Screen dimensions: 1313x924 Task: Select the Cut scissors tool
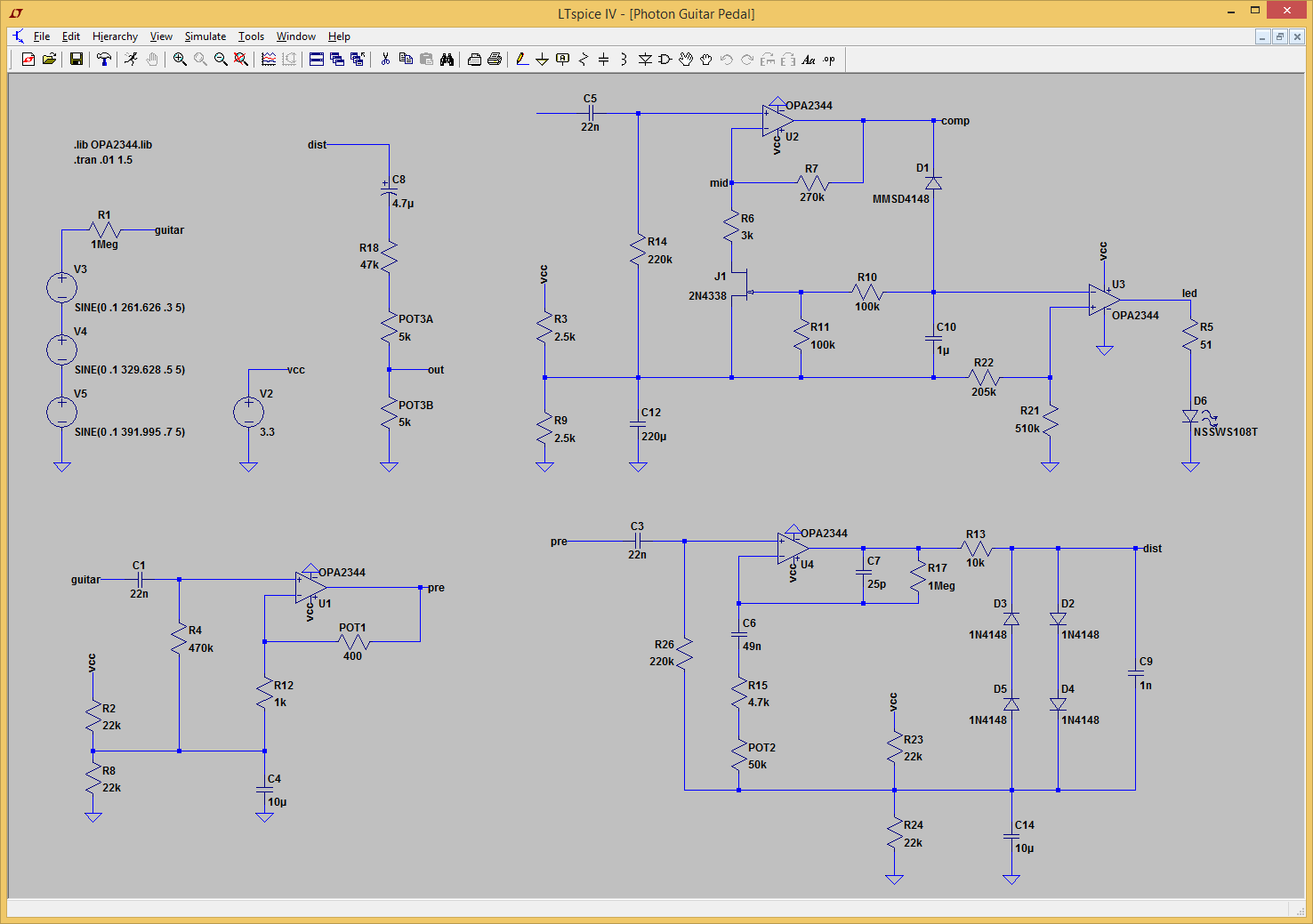tap(385, 60)
